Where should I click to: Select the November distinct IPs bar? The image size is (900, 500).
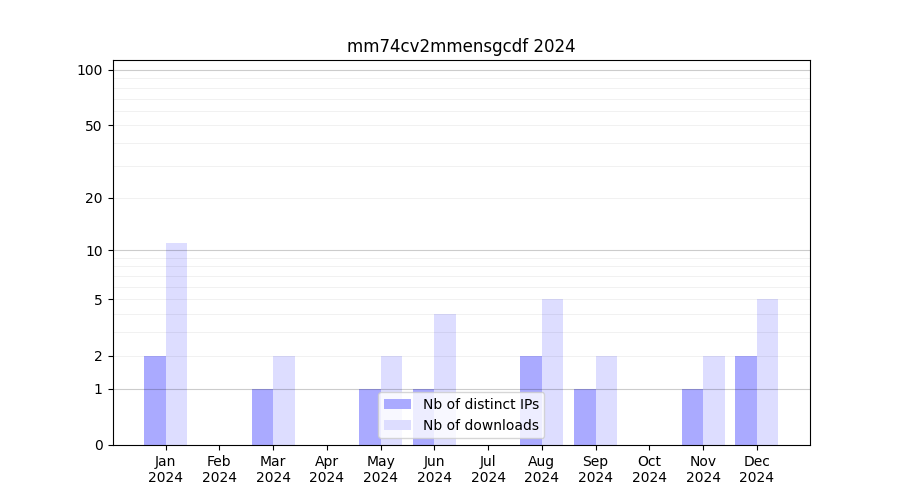tap(692, 417)
